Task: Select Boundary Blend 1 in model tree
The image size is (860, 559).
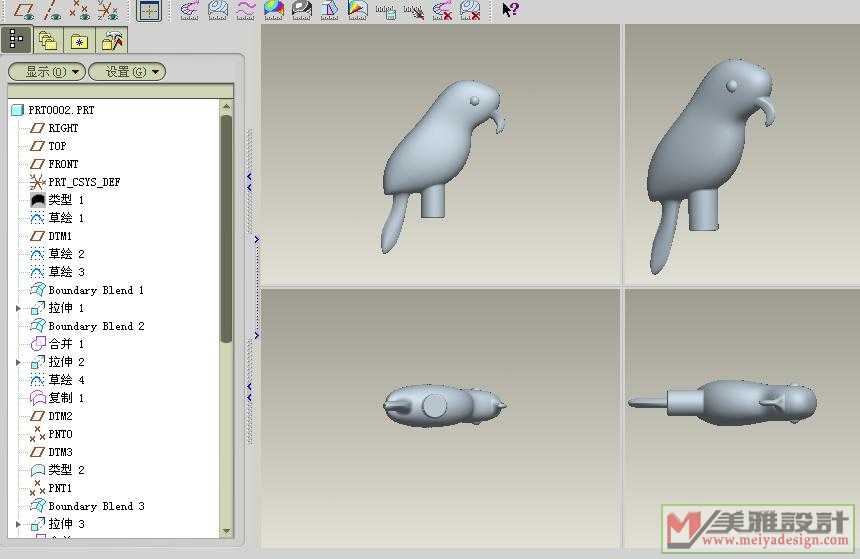Action: pyautogui.click(x=96, y=290)
